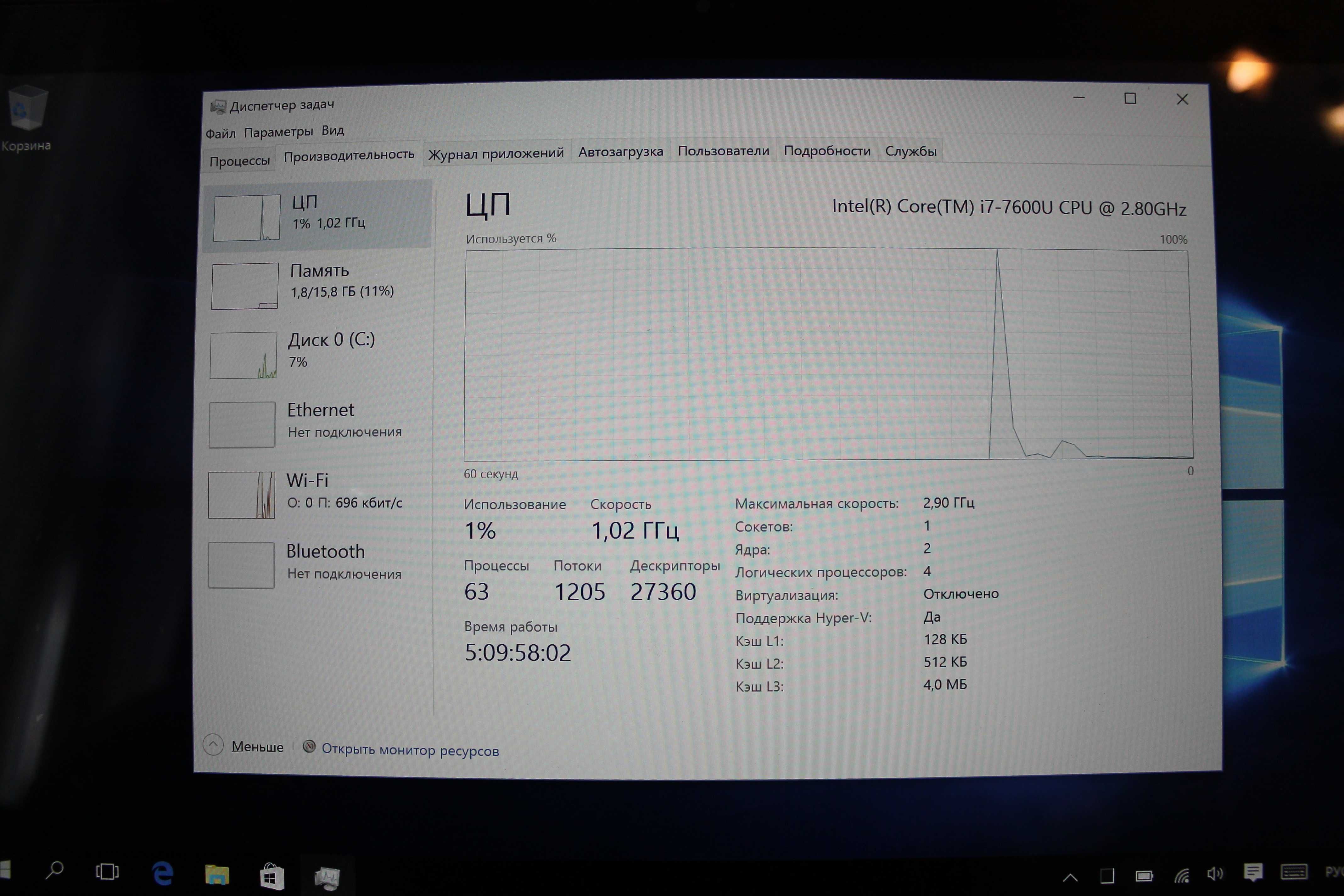Screen dimensions: 1344x896
Task: Maximize the Диспетчер задач window
Action: (x=1130, y=98)
